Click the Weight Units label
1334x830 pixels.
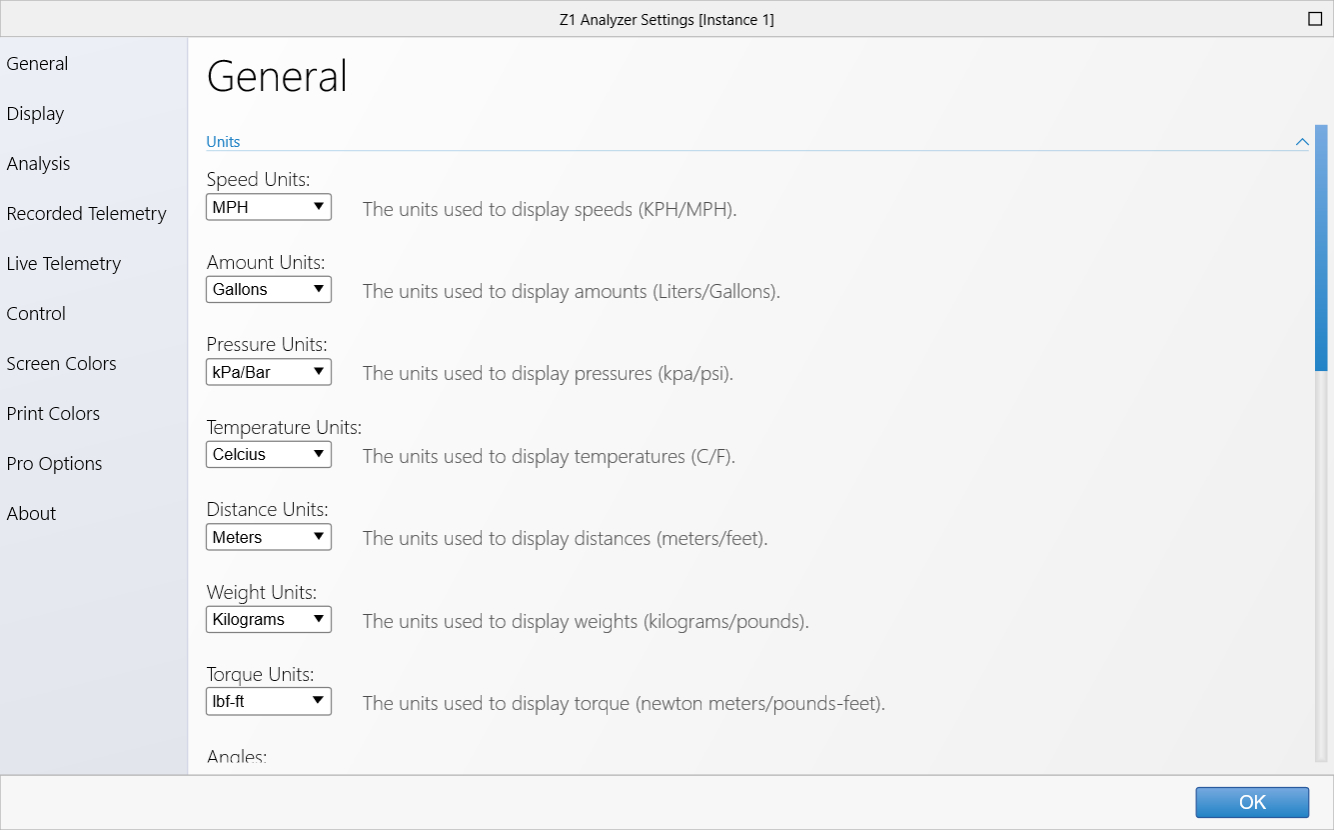point(262,593)
